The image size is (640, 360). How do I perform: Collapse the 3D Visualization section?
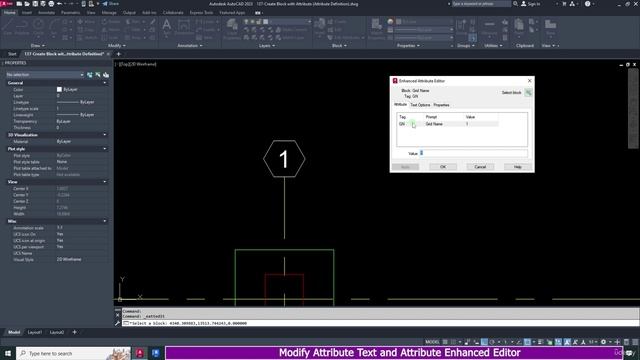tap(105, 135)
